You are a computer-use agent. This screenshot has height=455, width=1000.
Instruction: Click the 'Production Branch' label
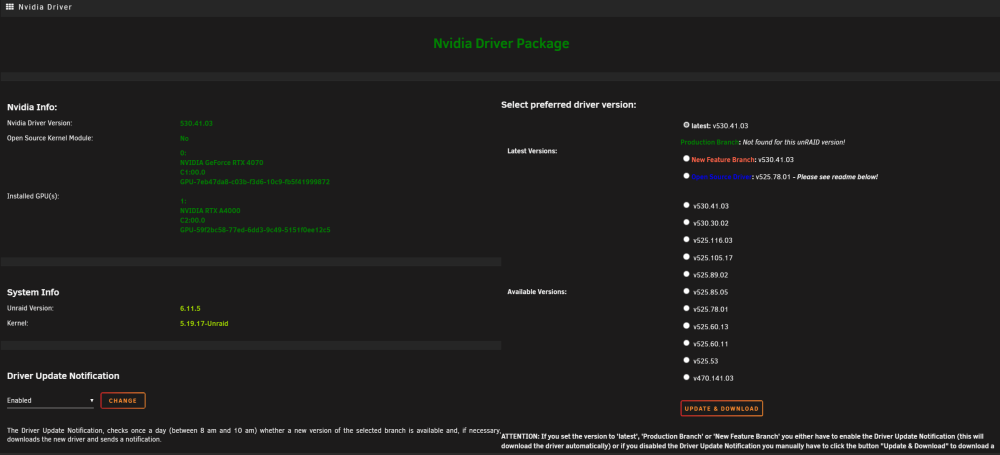tap(709, 142)
